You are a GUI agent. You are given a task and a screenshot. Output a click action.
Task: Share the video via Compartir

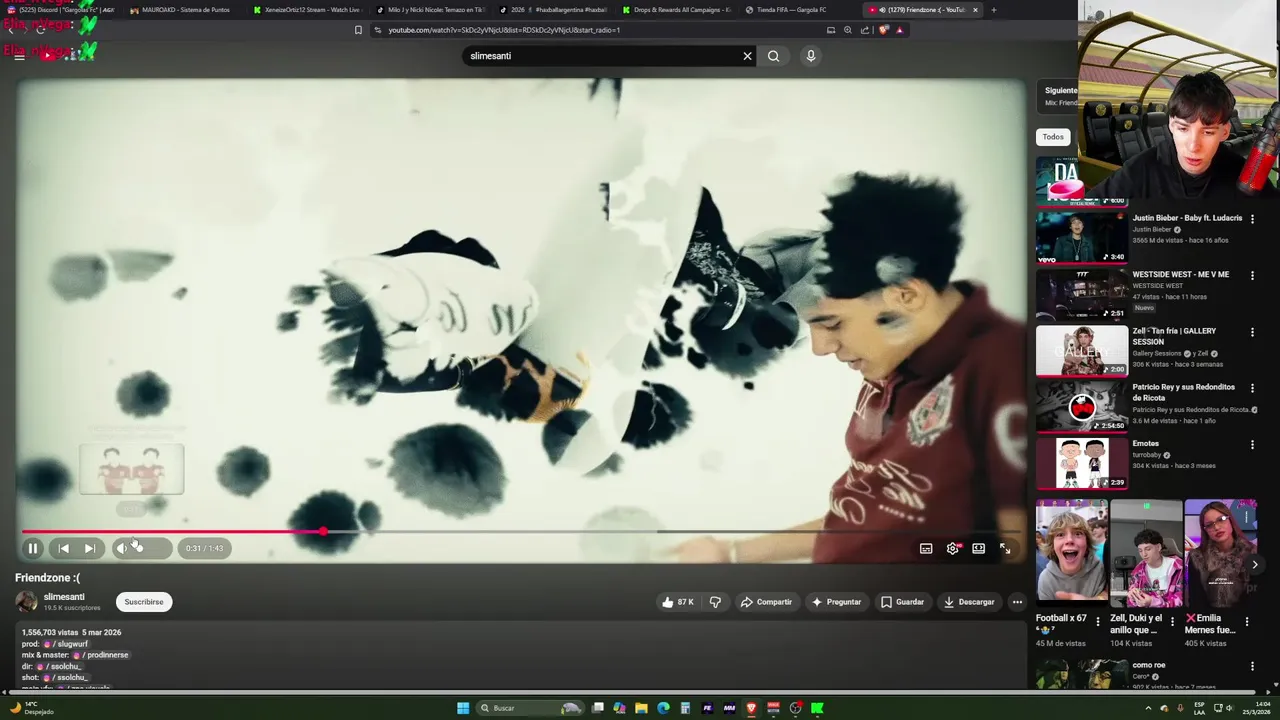point(766,602)
